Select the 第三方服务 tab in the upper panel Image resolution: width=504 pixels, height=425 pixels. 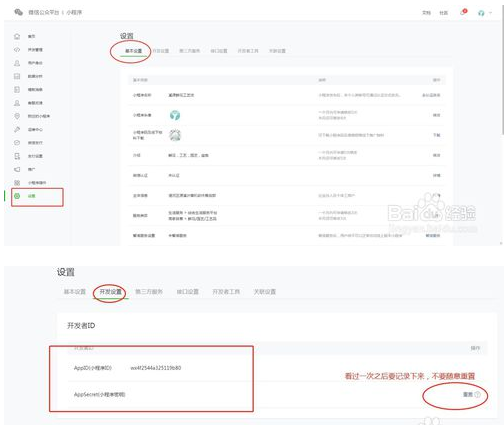point(190,51)
